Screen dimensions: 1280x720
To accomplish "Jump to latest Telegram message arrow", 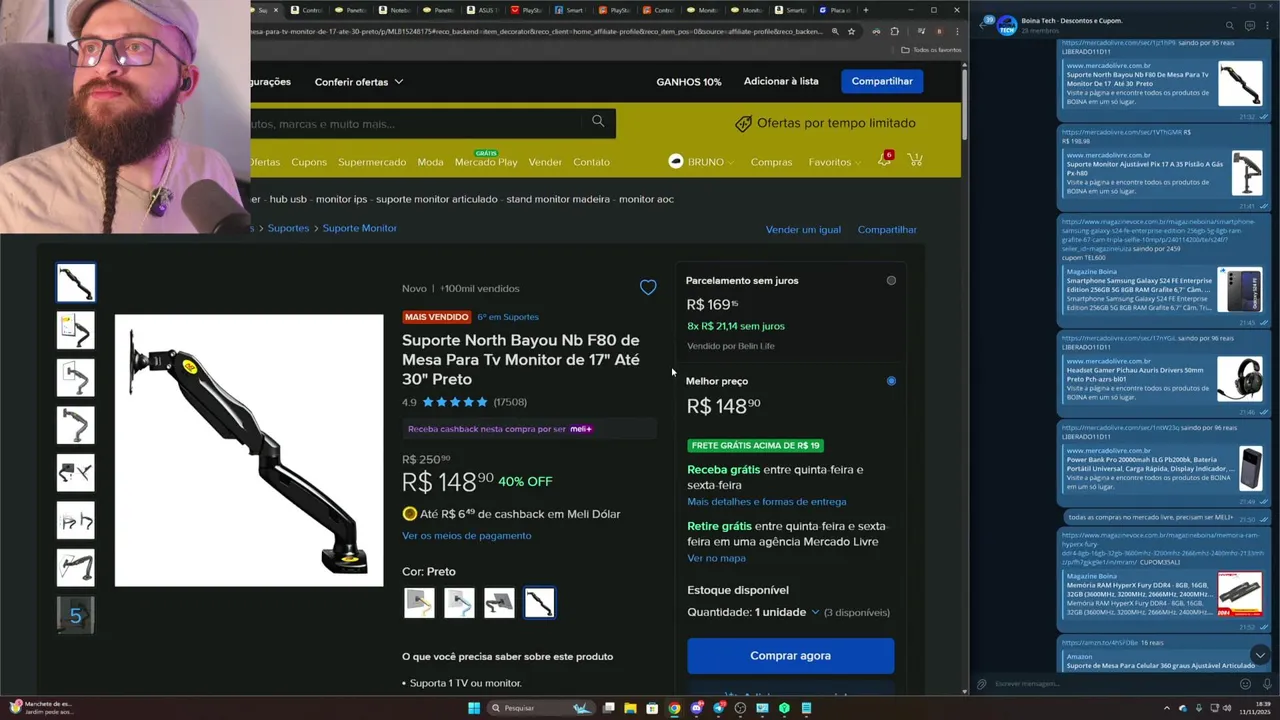I will pyautogui.click(x=1260, y=655).
